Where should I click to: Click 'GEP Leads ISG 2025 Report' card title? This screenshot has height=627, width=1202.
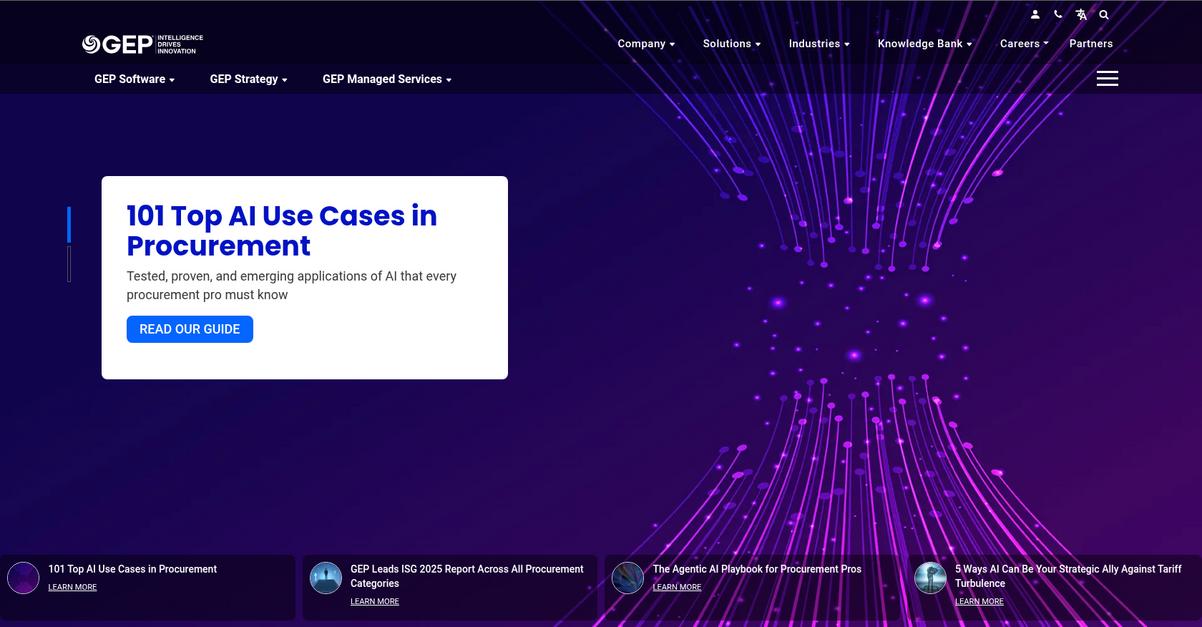[467, 576]
